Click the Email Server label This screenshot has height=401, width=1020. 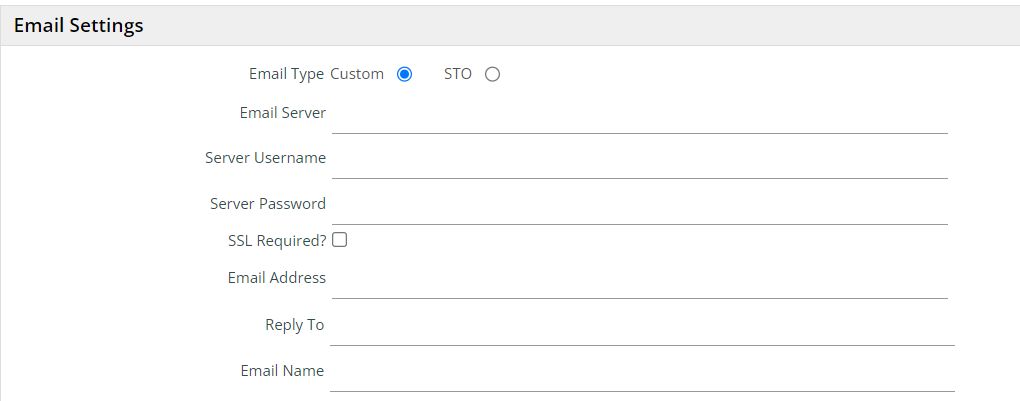pyautogui.click(x=282, y=113)
